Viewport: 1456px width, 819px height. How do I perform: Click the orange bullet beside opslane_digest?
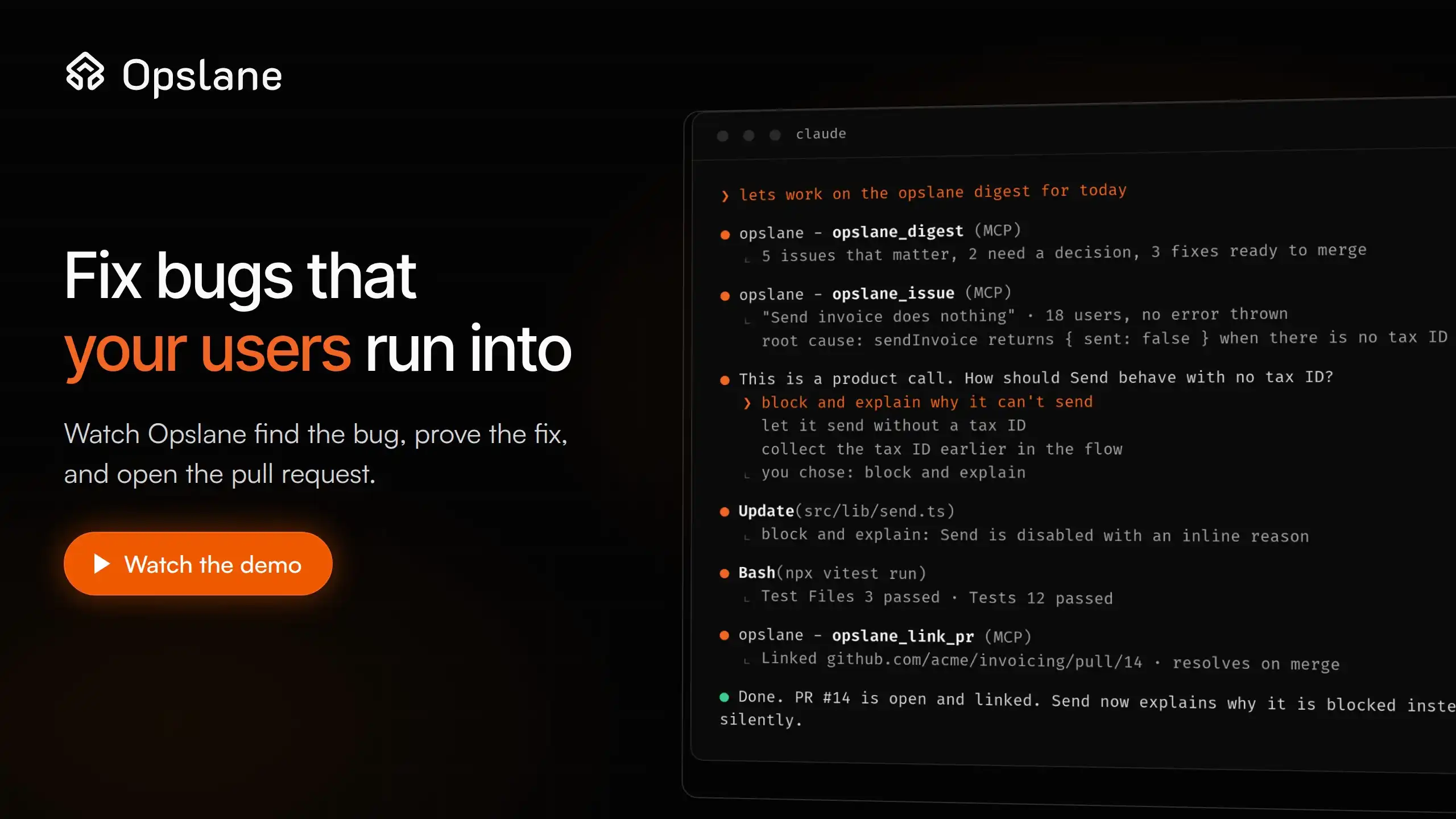(725, 235)
